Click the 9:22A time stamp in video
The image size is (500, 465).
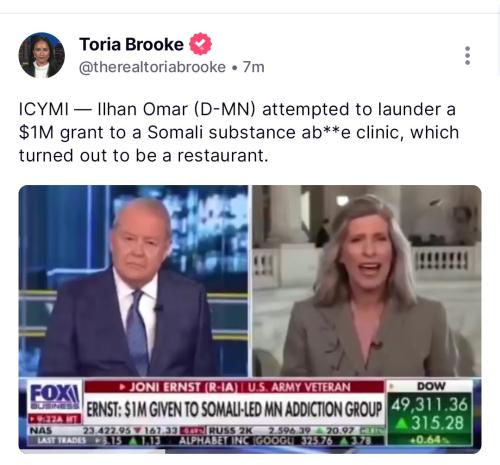pos(54,418)
